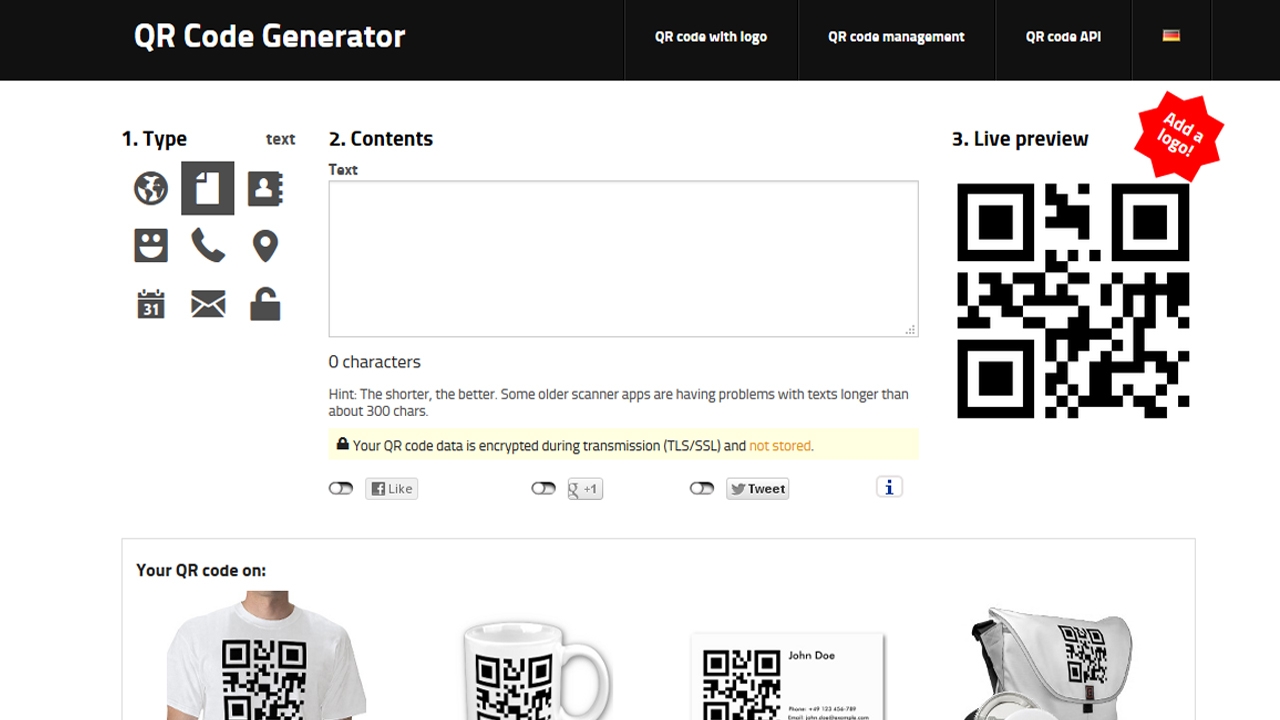Click the '3. Live preview' heading

[x=1020, y=139]
